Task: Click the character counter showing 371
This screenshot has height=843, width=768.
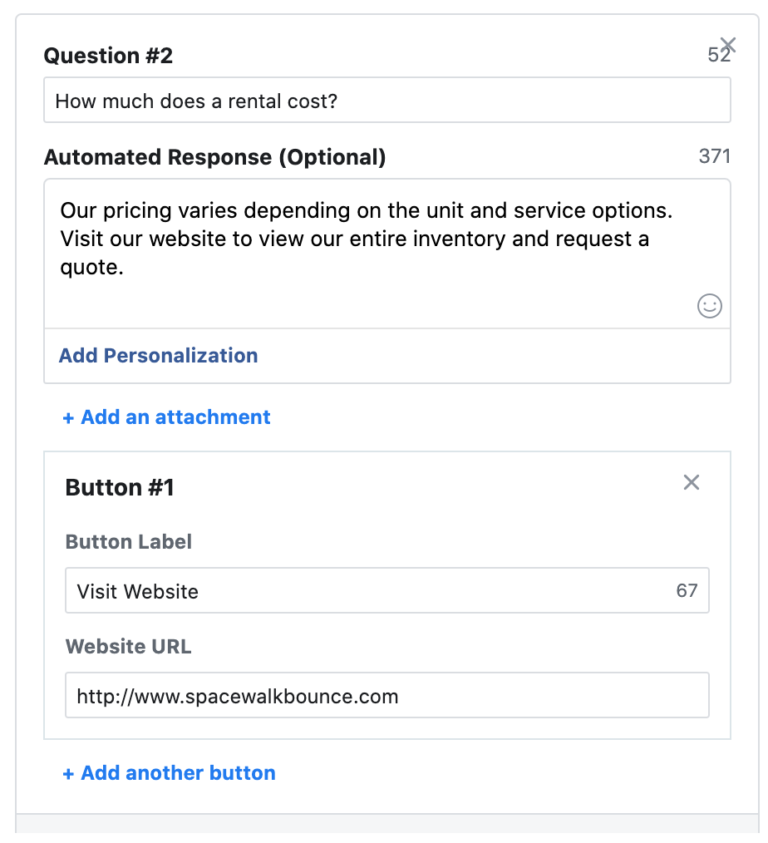Action: (715, 156)
